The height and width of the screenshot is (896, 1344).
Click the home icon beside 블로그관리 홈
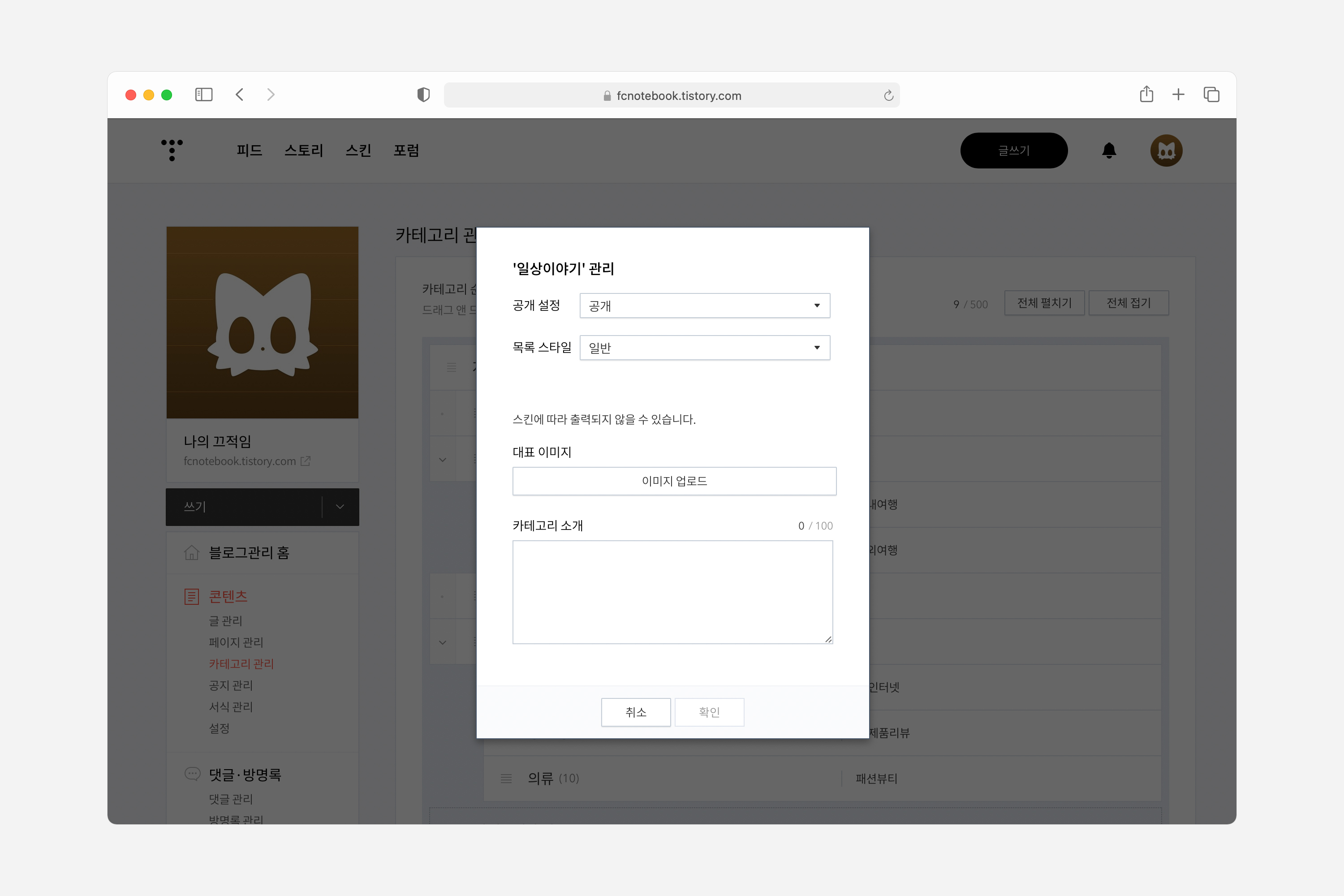tap(192, 552)
